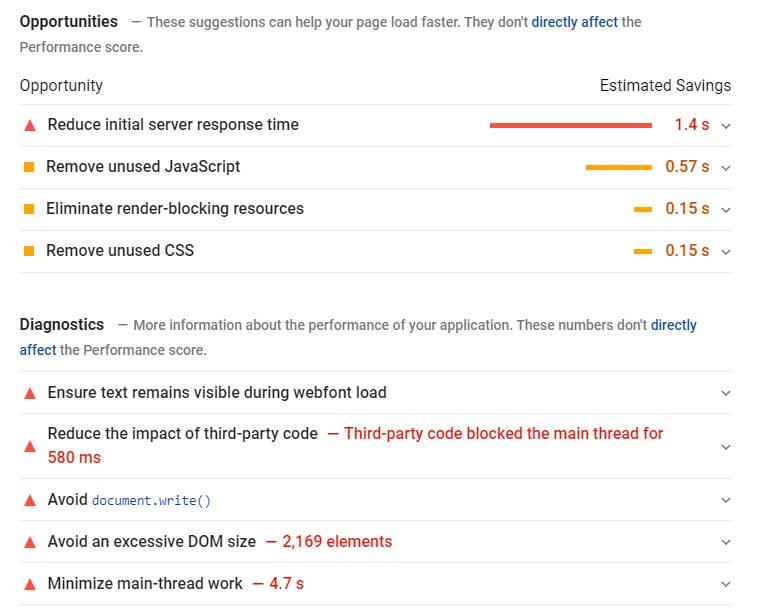Click the red 1.4 s savings bar
Viewport: 765px width, 612px height.
pos(570,125)
